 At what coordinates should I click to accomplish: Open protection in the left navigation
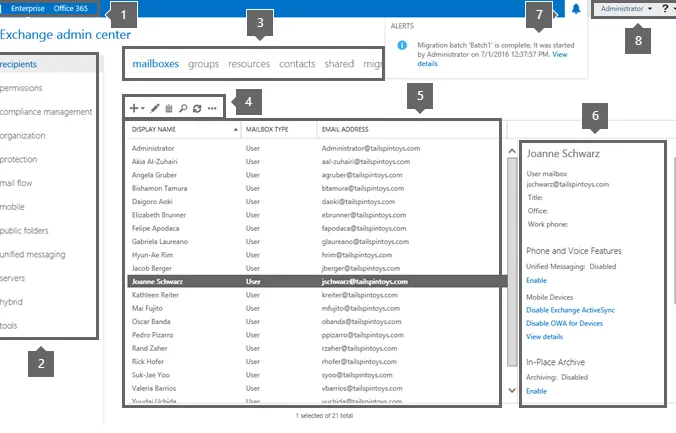point(19,159)
